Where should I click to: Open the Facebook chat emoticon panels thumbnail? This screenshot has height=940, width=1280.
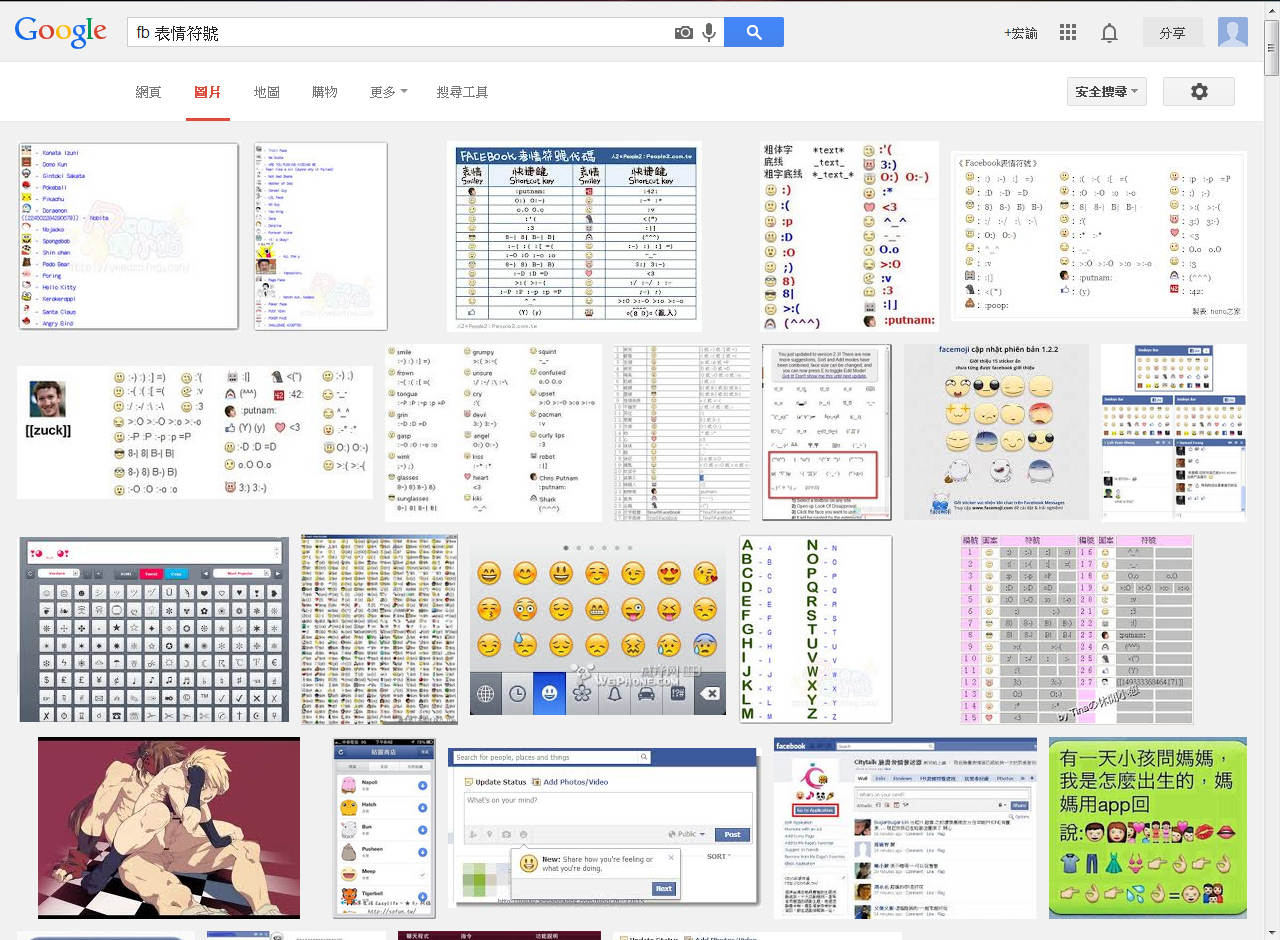click(x=1174, y=433)
